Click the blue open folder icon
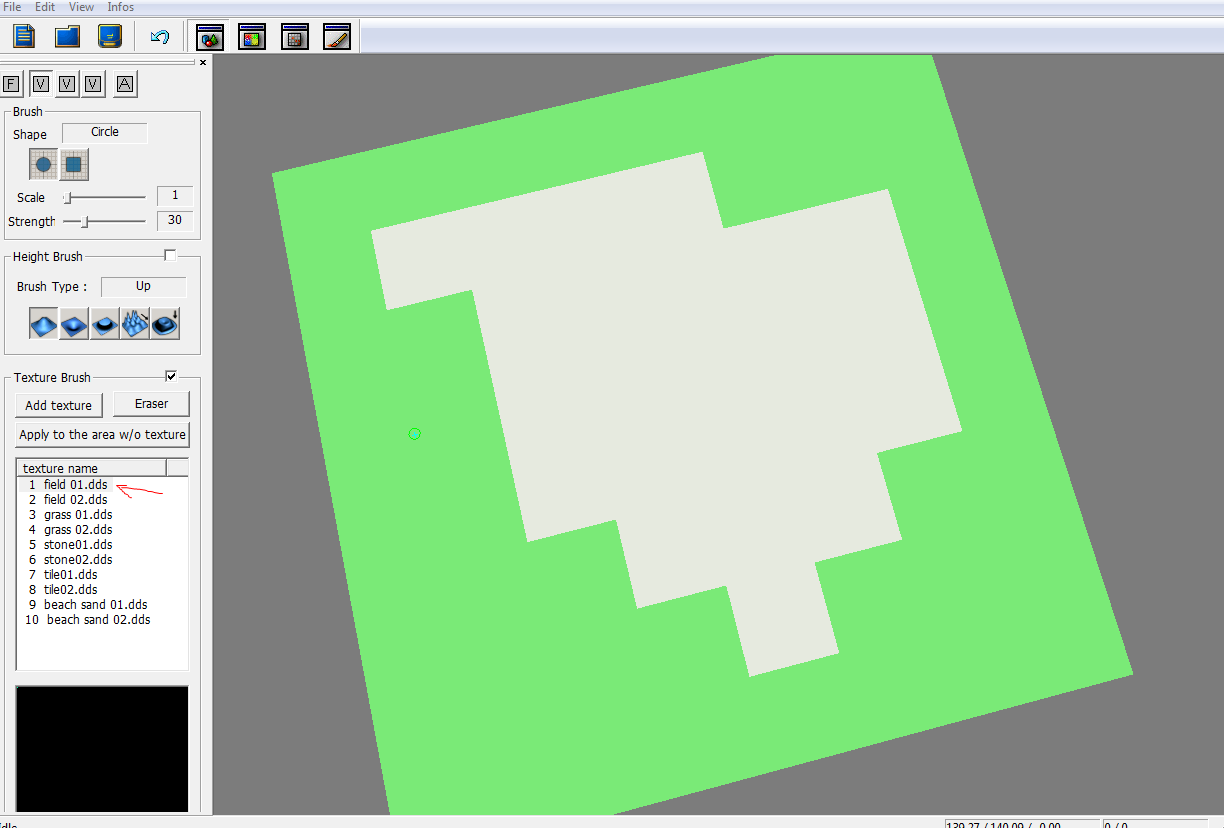Image resolution: width=1224 pixels, height=828 pixels. point(67,37)
